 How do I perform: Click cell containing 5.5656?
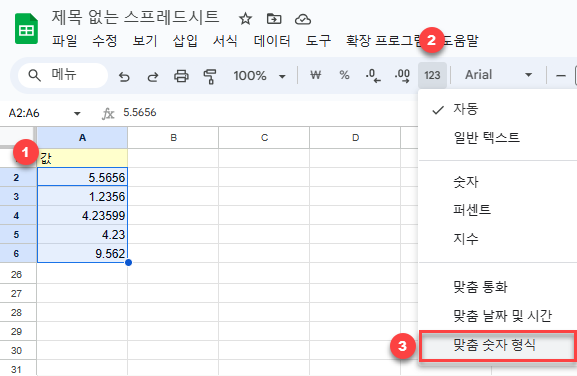click(x=82, y=177)
